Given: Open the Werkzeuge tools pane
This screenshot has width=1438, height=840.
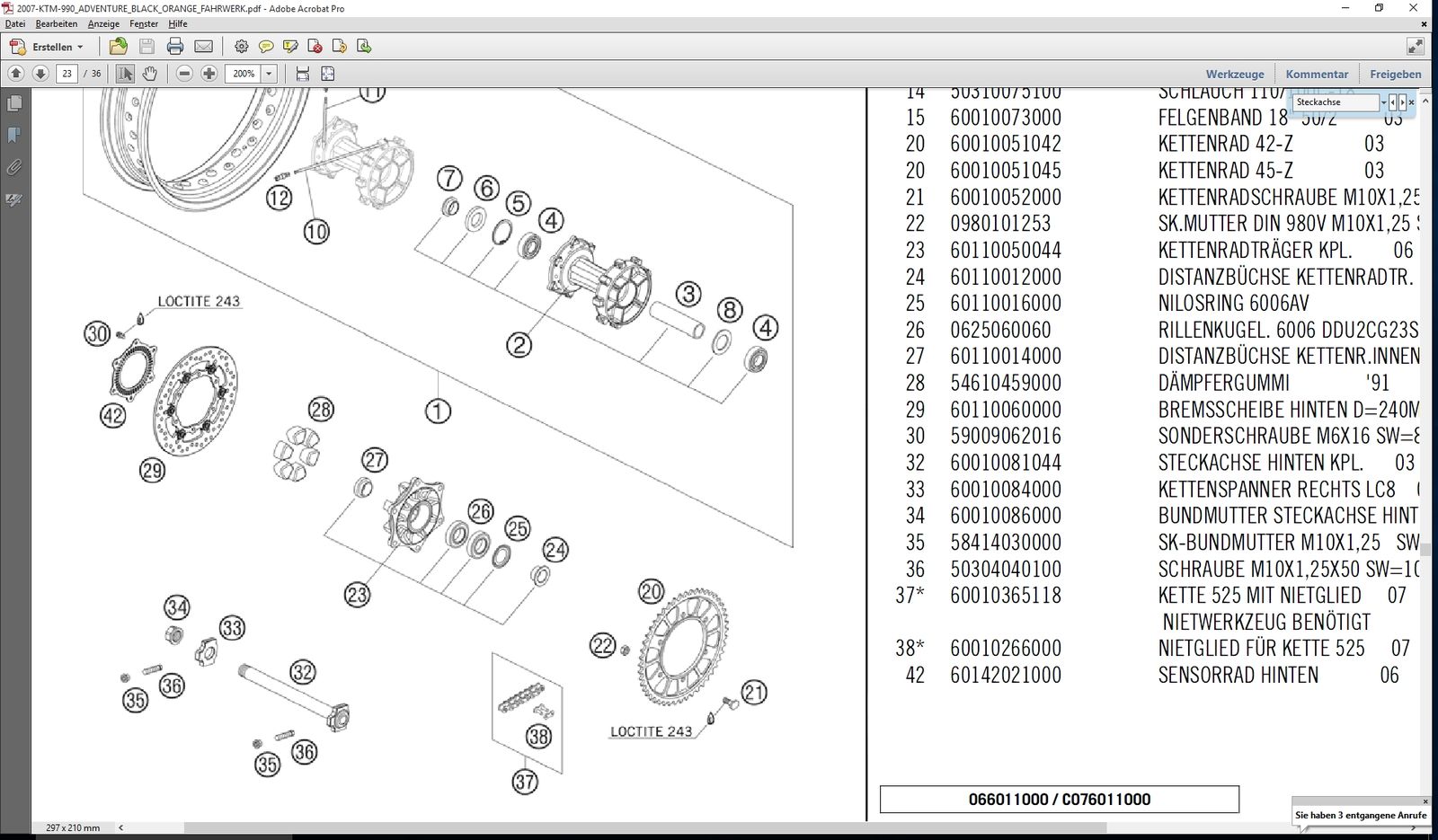Looking at the screenshot, I should pyautogui.click(x=1234, y=75).
